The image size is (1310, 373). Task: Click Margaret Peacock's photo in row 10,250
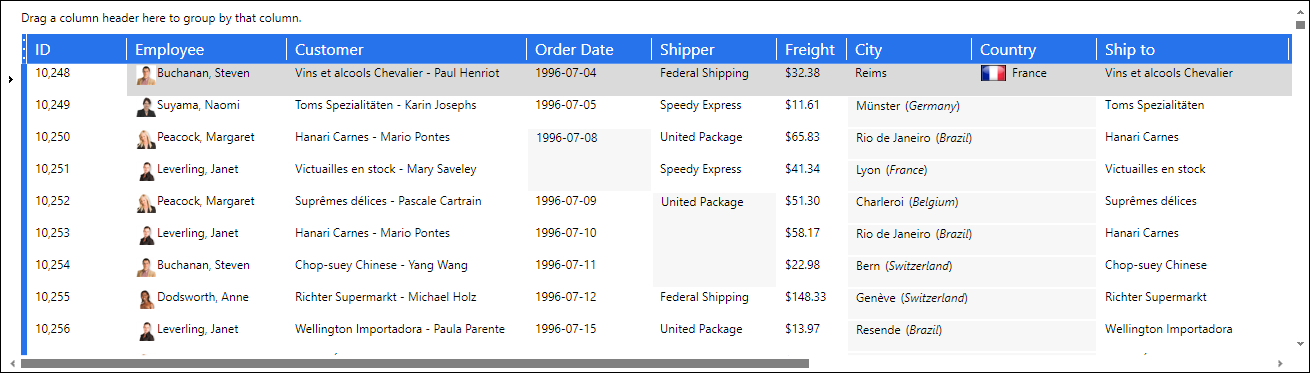tap(146, 139)
